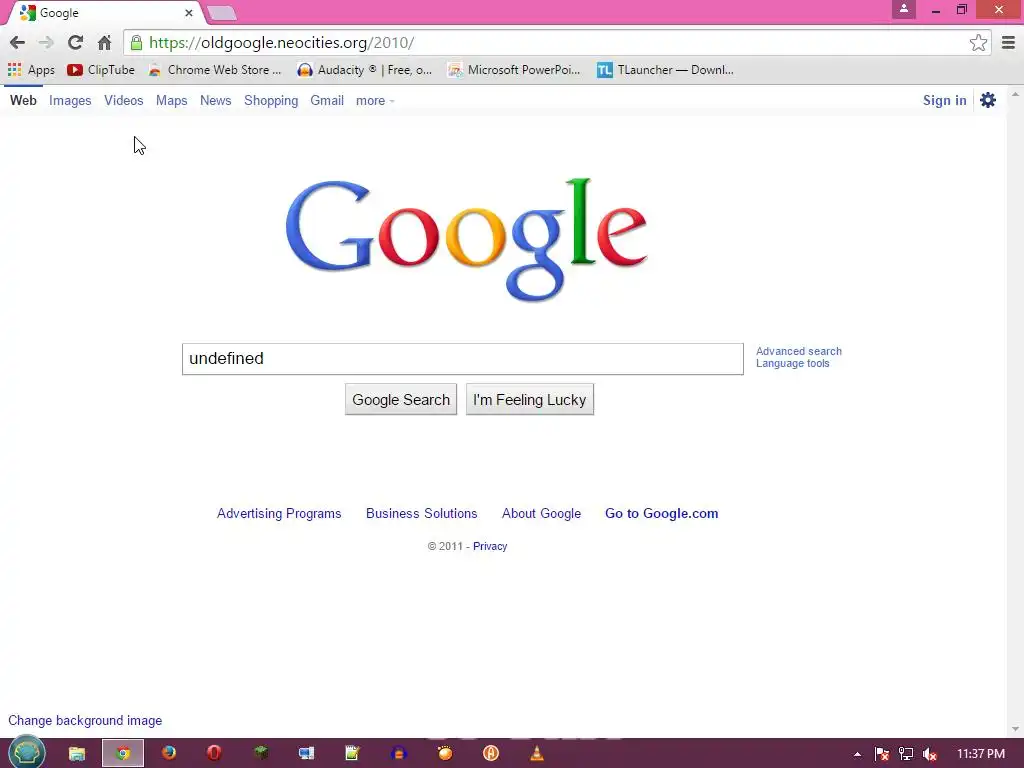
Task: Click the page scrollbar down arrow
Action: click(1015, 729)
